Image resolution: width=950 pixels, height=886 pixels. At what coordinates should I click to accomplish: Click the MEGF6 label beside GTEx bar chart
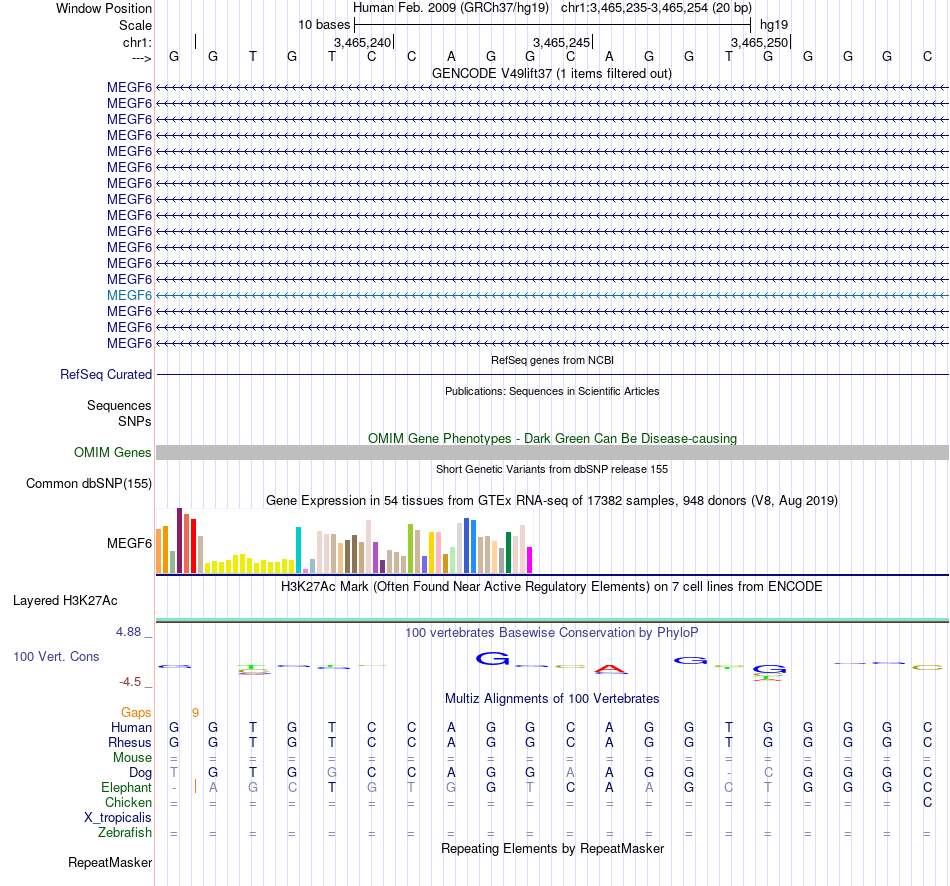click(130, 544)
